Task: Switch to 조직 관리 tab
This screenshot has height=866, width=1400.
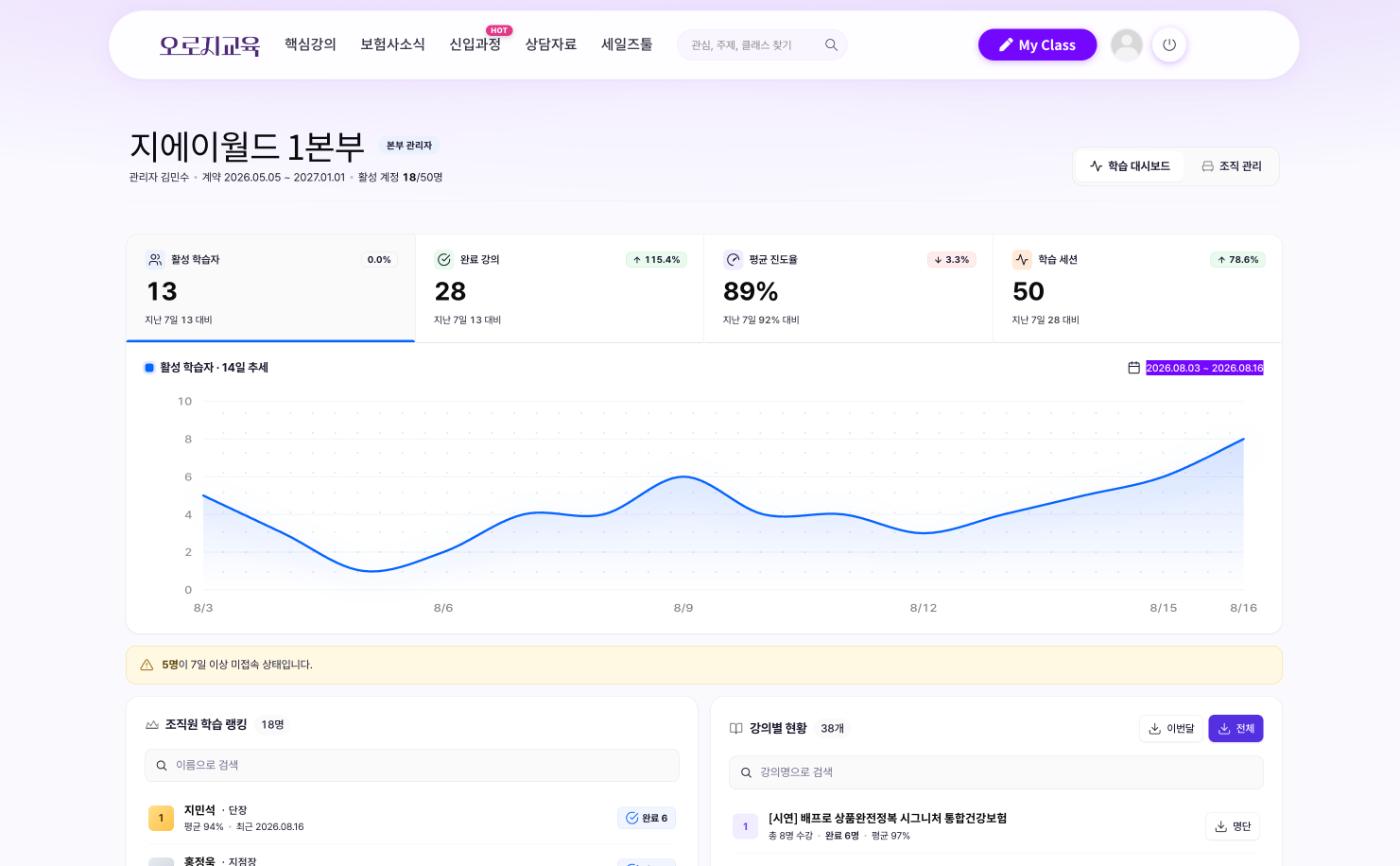Action: point(1231,166)
